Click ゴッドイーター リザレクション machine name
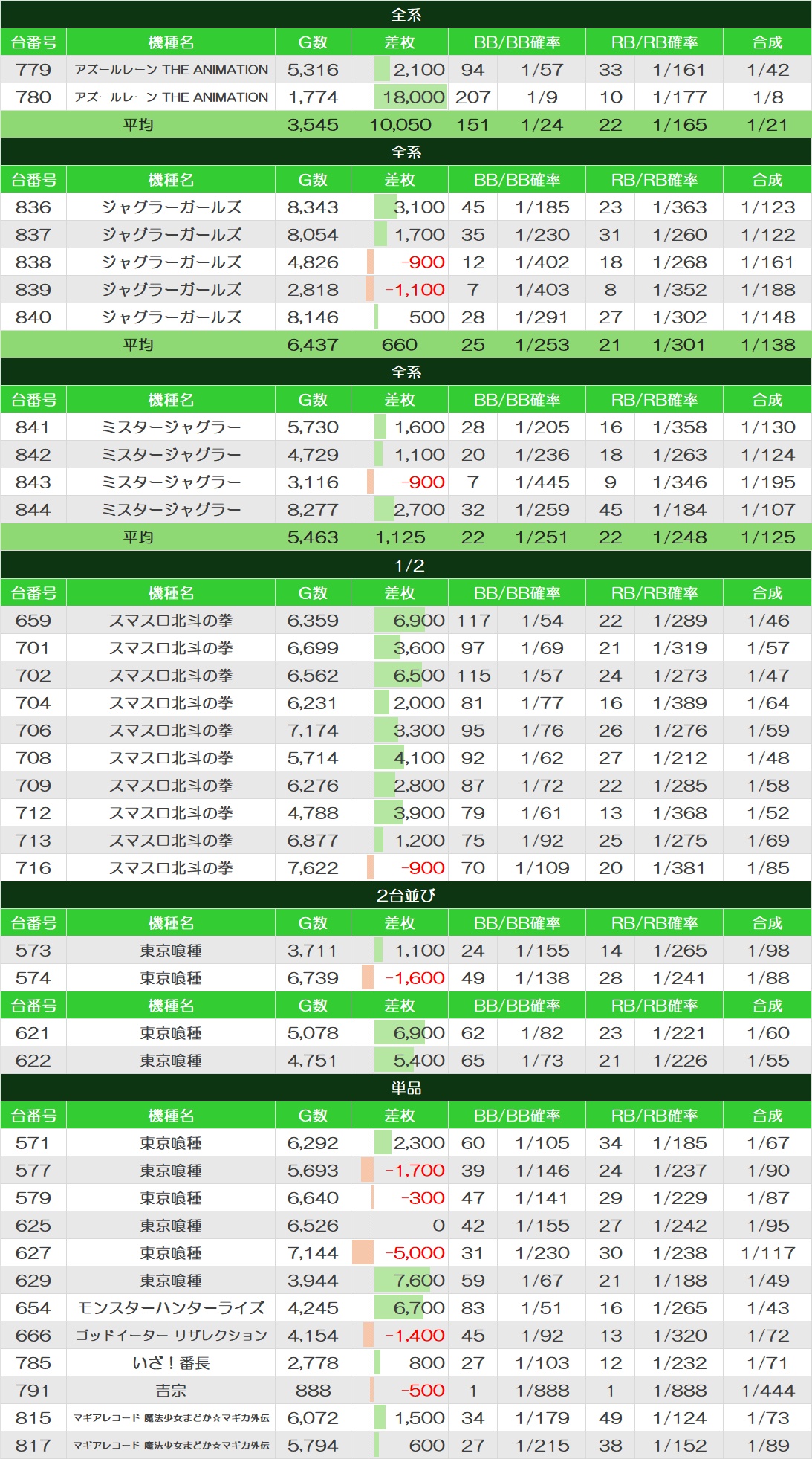Image resolution: width=812 pixels, height=1459 pixels. click(172, 1336)
